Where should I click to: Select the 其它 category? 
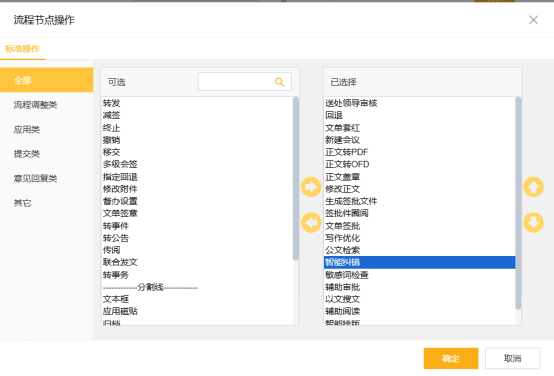click(x=46, y=203)
